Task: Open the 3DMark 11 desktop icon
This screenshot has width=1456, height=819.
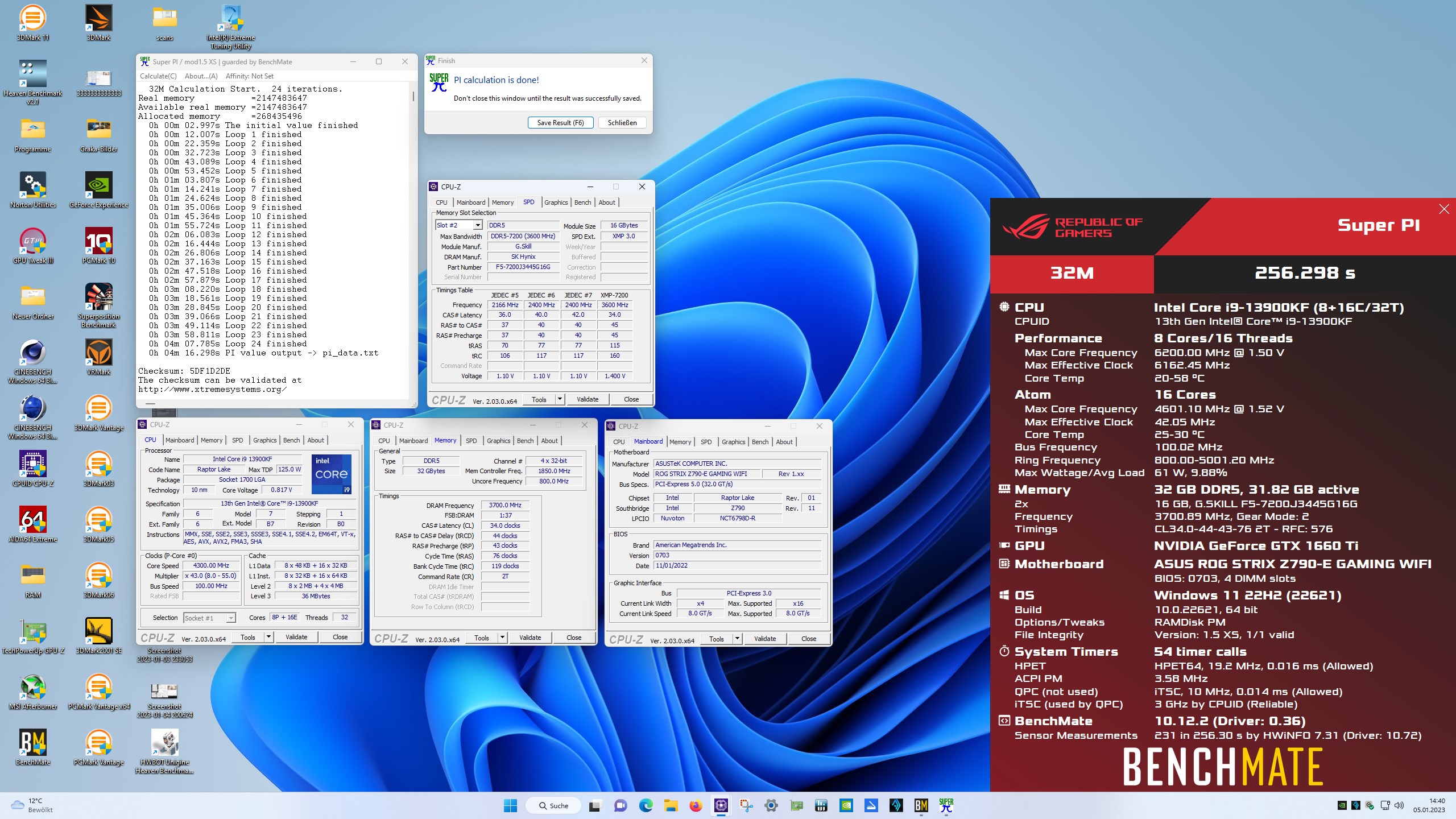Action: pyautogui.click(x=33, y=23)
